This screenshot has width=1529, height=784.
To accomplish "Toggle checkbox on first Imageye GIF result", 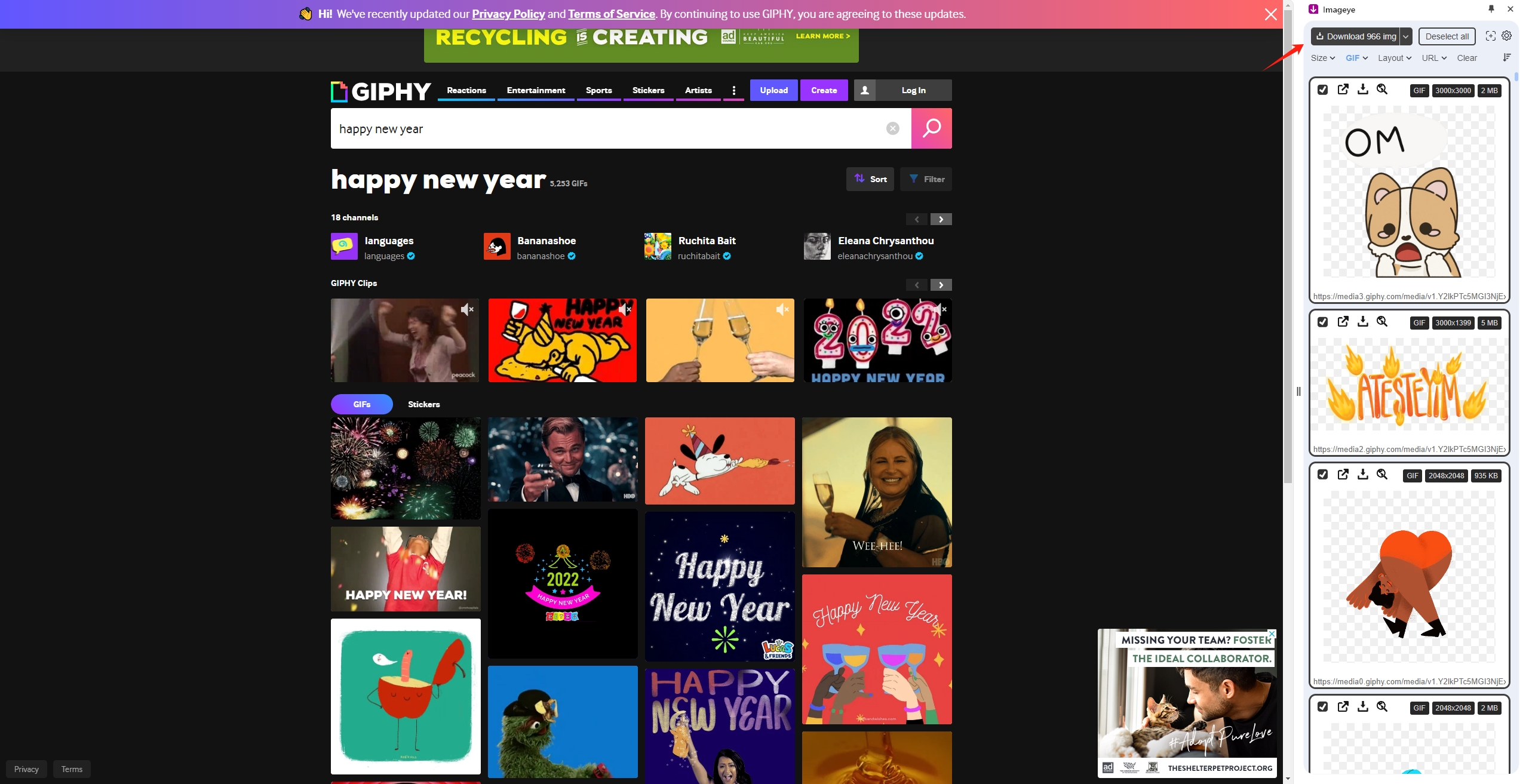I will pos(1322,90).
